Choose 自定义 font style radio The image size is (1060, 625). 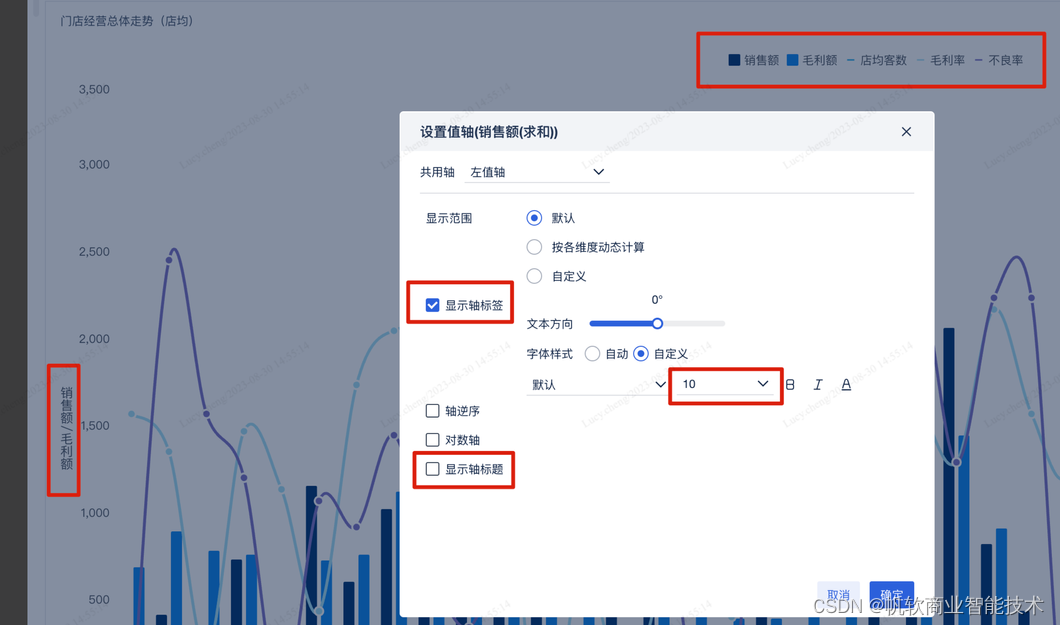641,353
